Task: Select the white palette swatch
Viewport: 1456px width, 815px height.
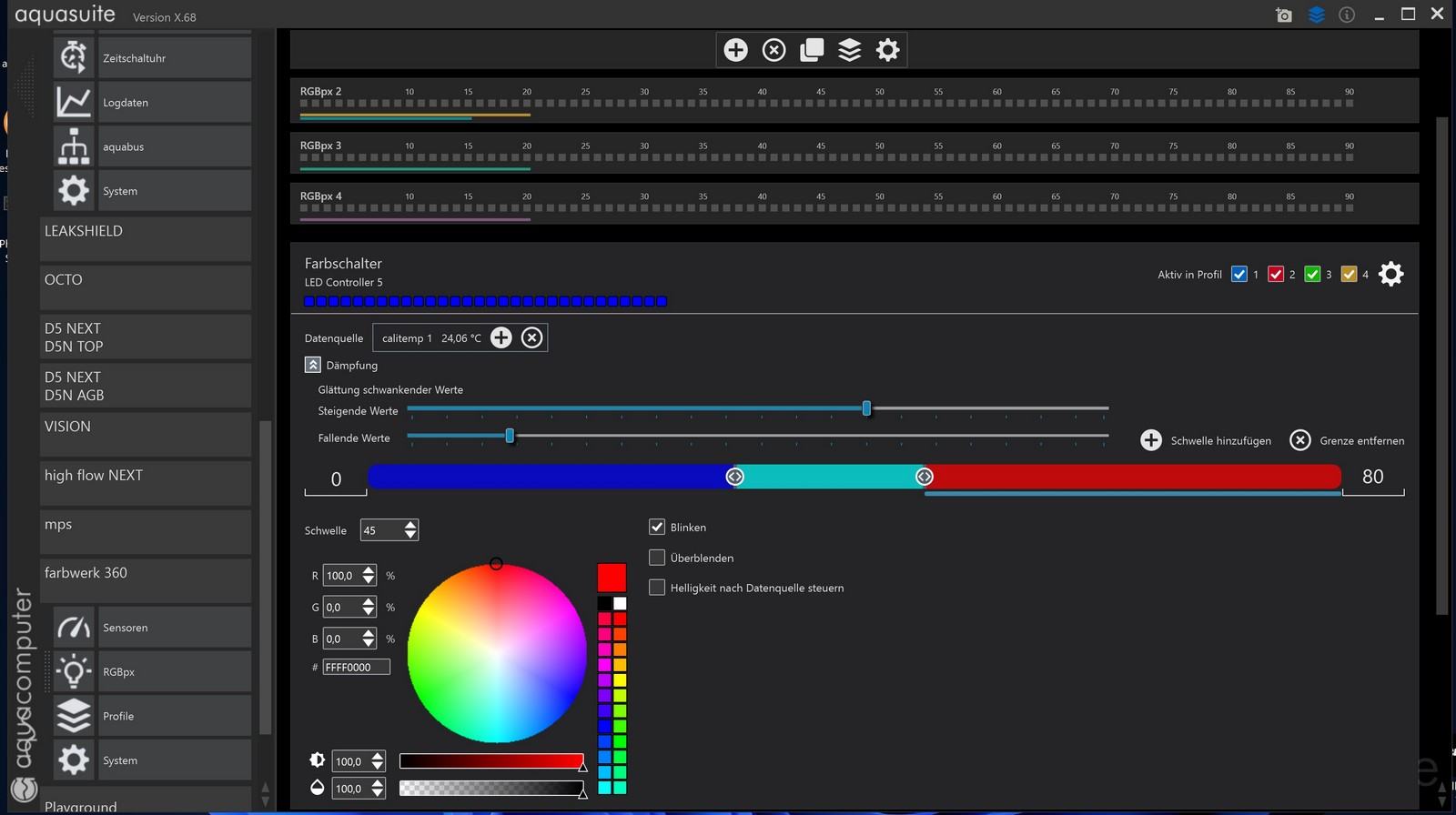Action: (x=620, y=603)
